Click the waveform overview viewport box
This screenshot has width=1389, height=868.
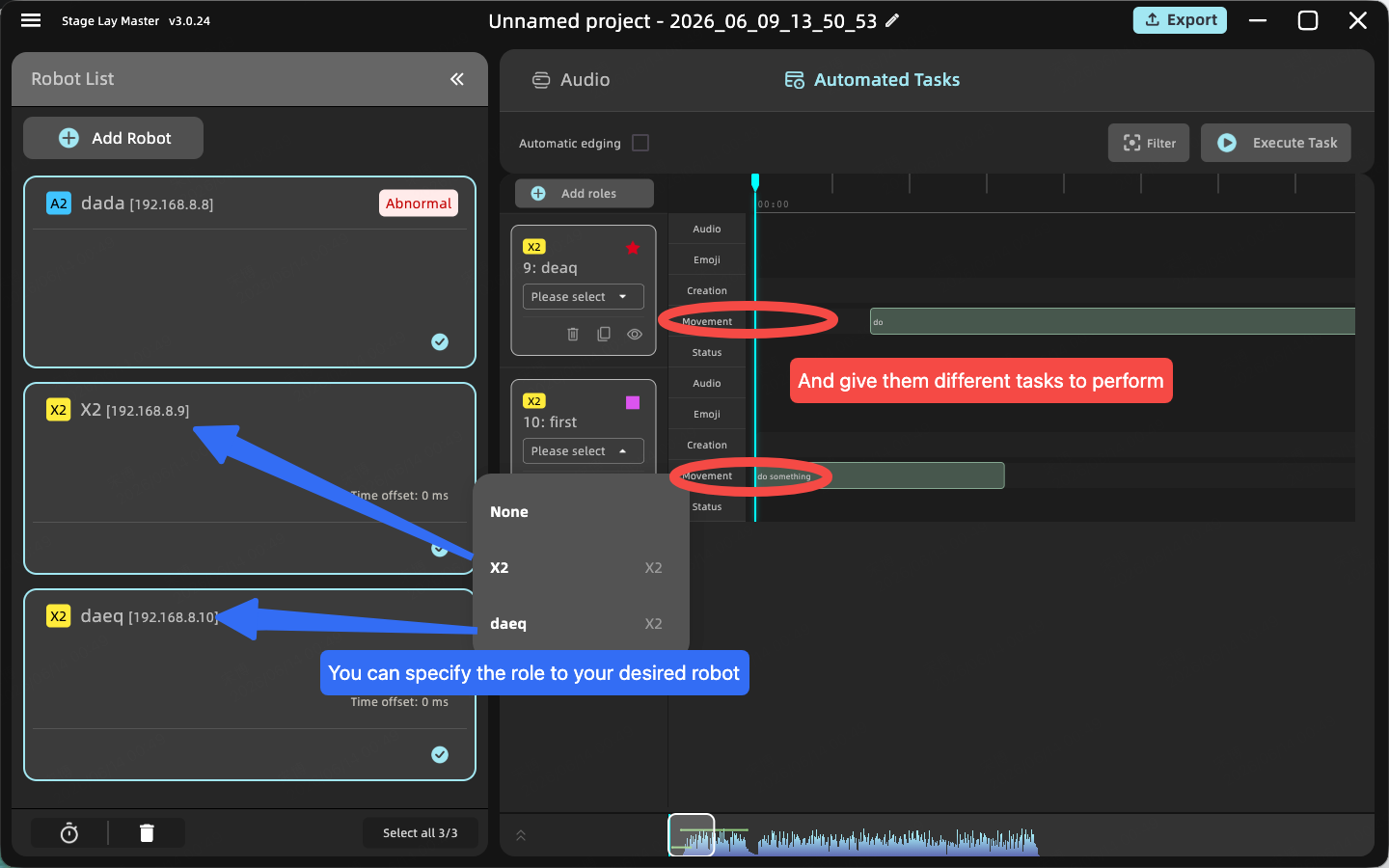pyautogui.click(x=692, y=835)
